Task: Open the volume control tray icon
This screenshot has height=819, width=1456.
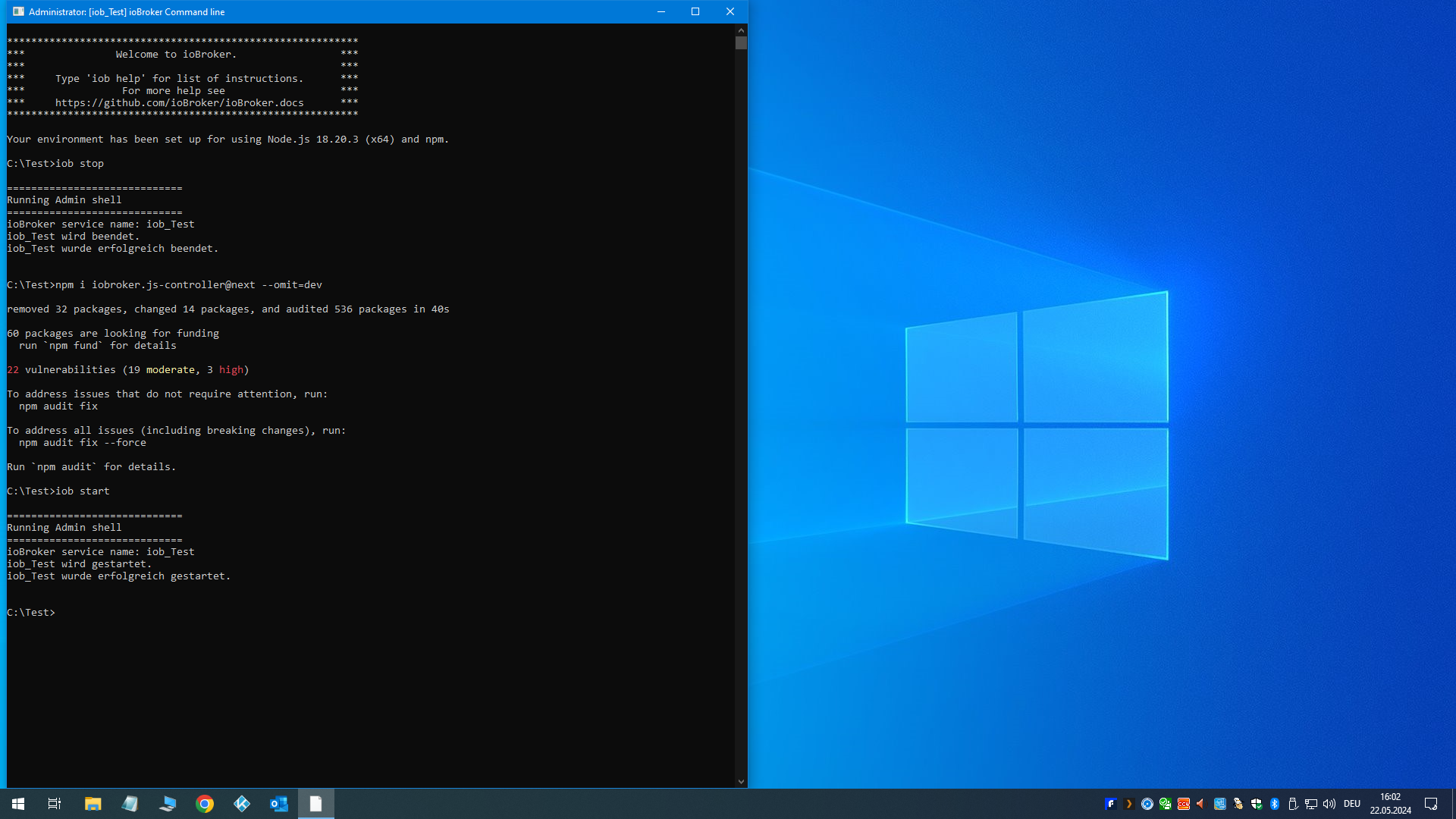Action: coord(1329,804)
